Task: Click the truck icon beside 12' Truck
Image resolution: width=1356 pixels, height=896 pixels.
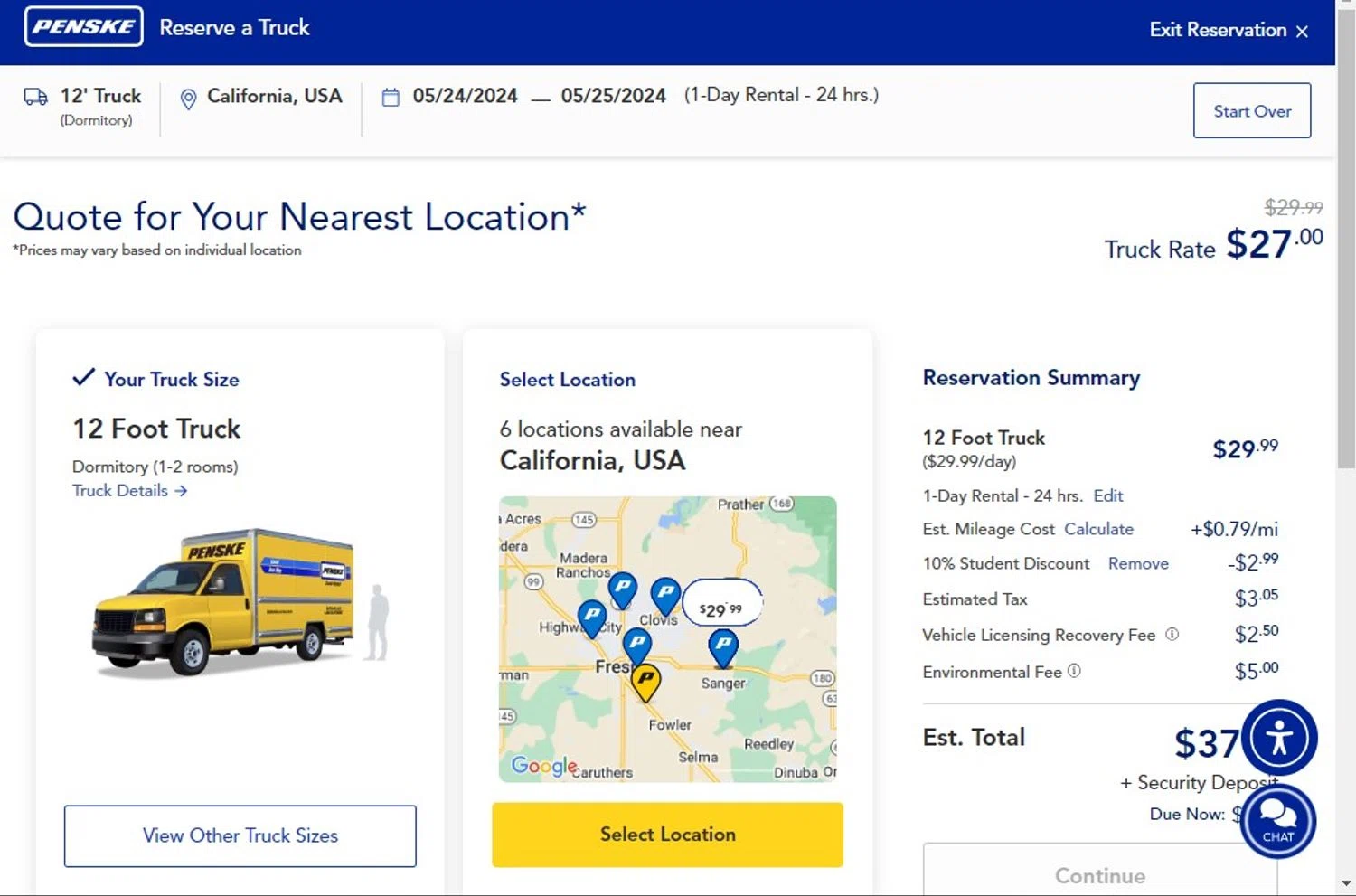Action: click(36, 97)
